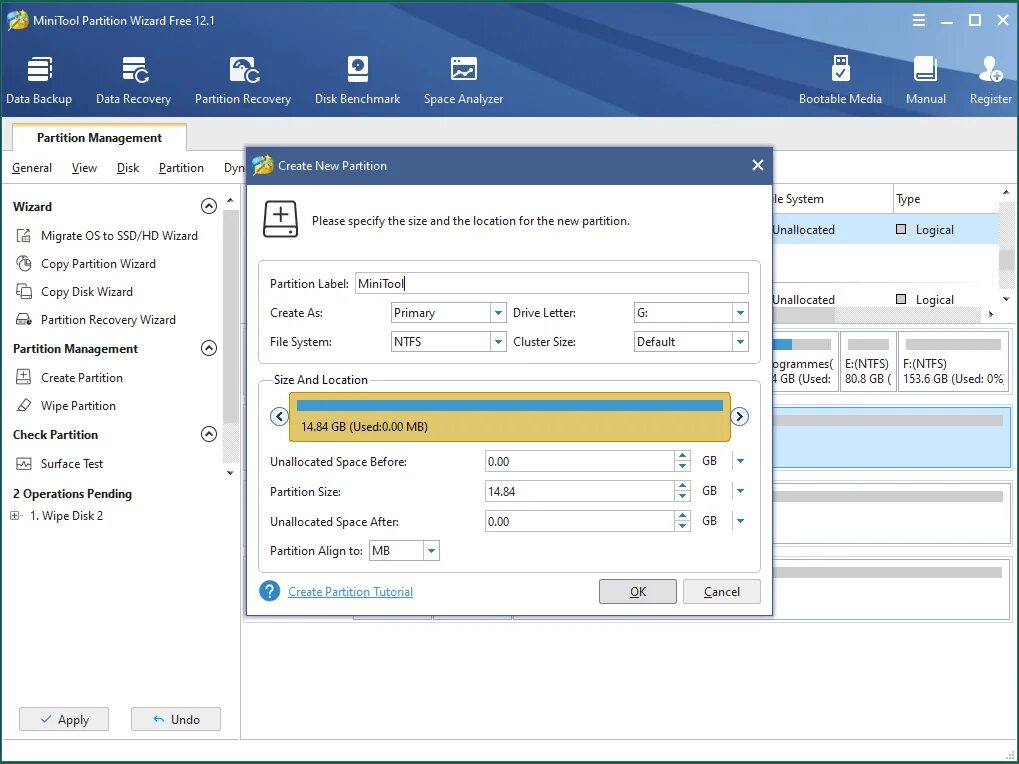1019x764 pixels.
Task: Open the View menu
Action: click(84, 168)
